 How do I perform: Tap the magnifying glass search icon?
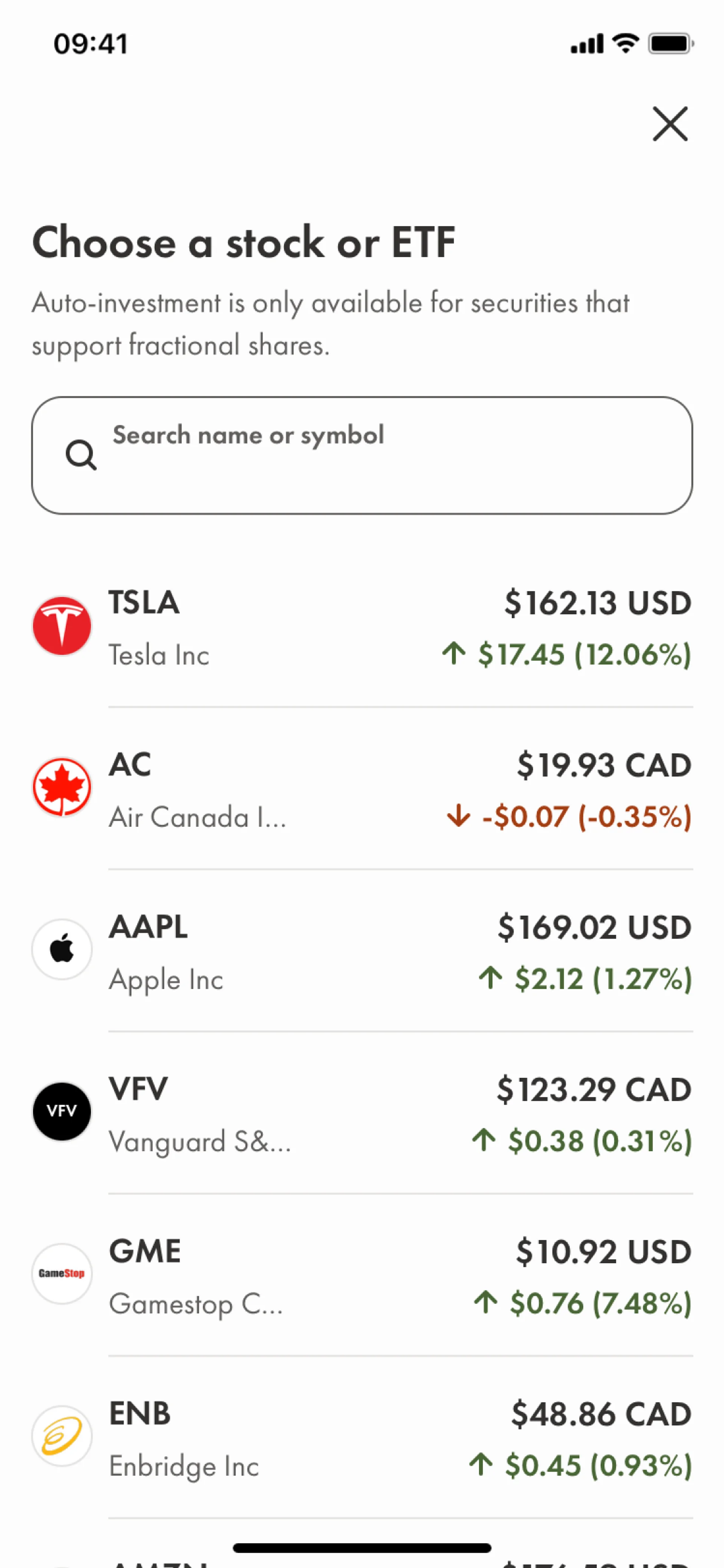click(81, 455)
